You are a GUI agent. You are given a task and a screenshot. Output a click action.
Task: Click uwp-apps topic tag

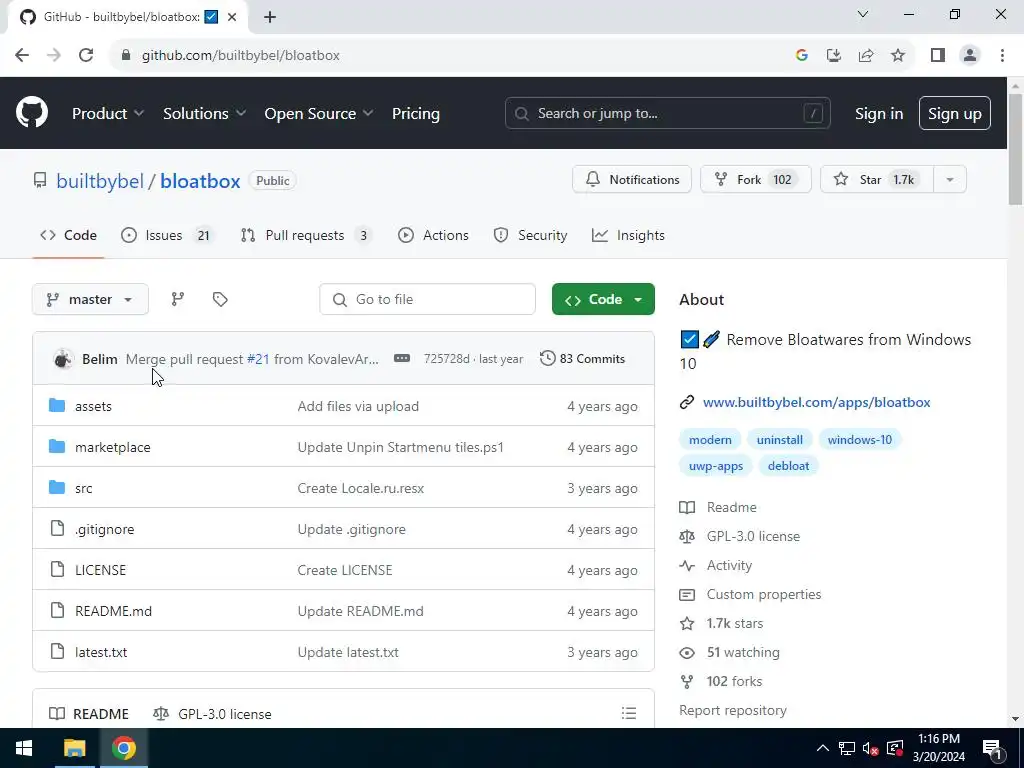[x=716, y=466]
